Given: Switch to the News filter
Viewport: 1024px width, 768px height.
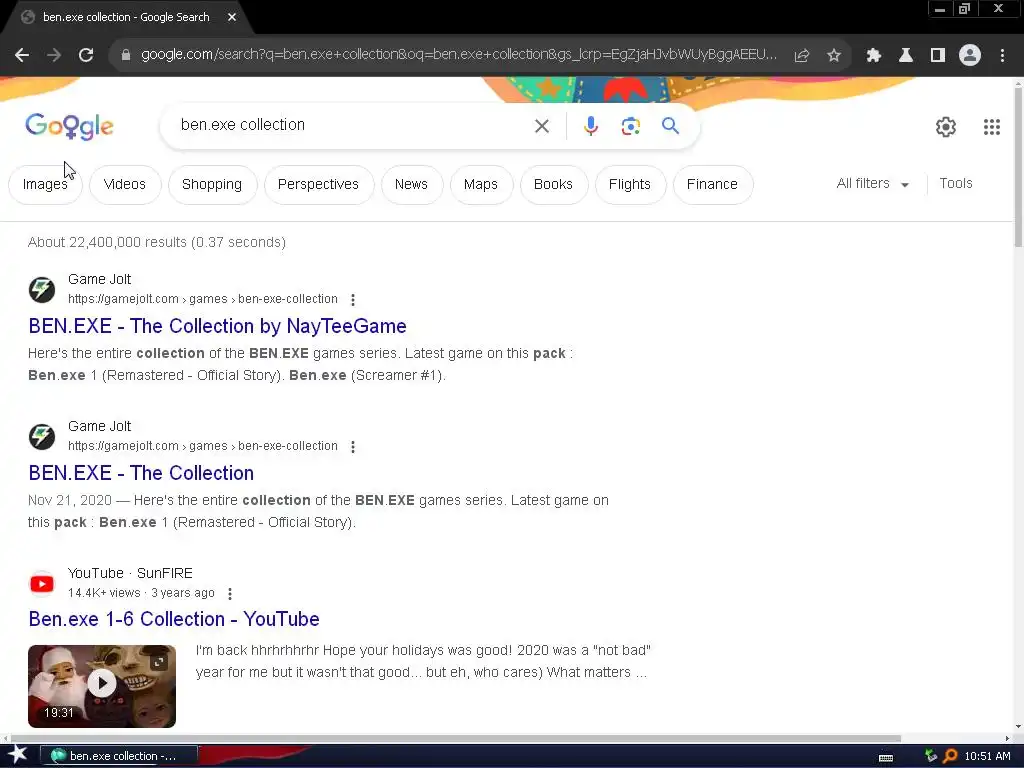Looking at the screenshot, I should tap(411, 185).
